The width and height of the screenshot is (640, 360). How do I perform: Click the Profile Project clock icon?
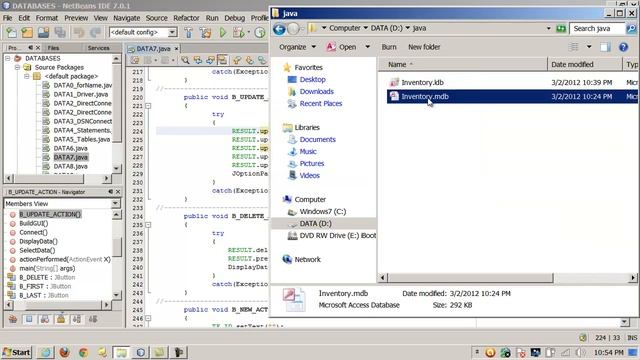(260, 32)
